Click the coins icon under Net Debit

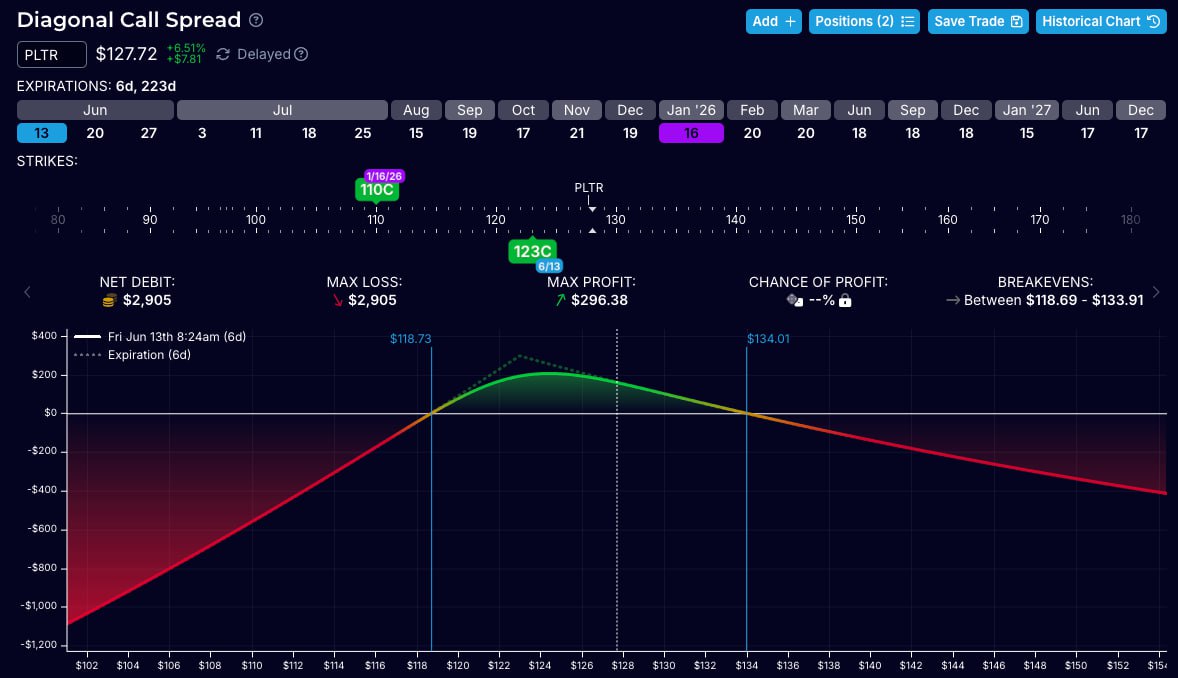click(110, 300)
